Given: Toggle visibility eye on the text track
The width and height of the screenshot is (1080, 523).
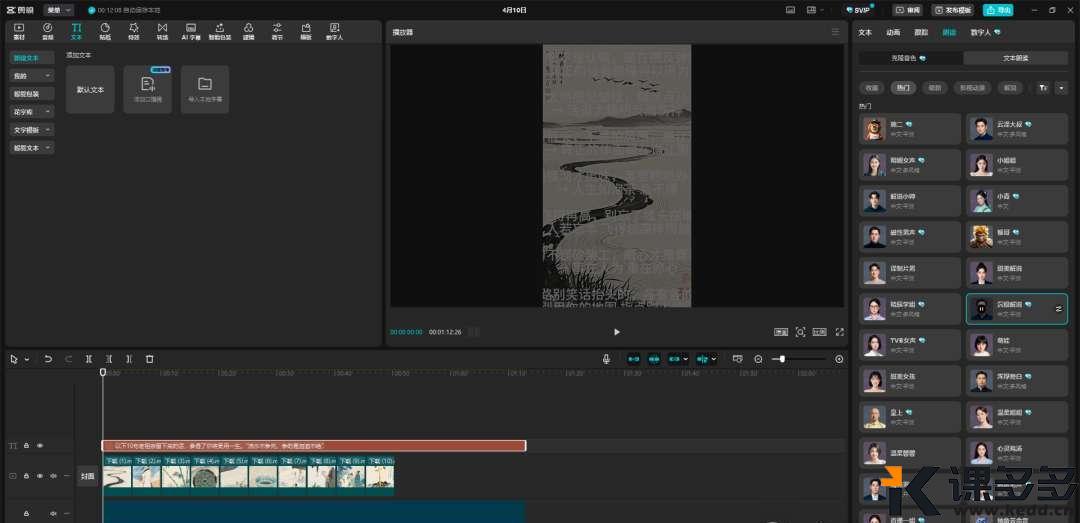Looking at the screenshot, I should pyautogui.click(x=39, y=446).
